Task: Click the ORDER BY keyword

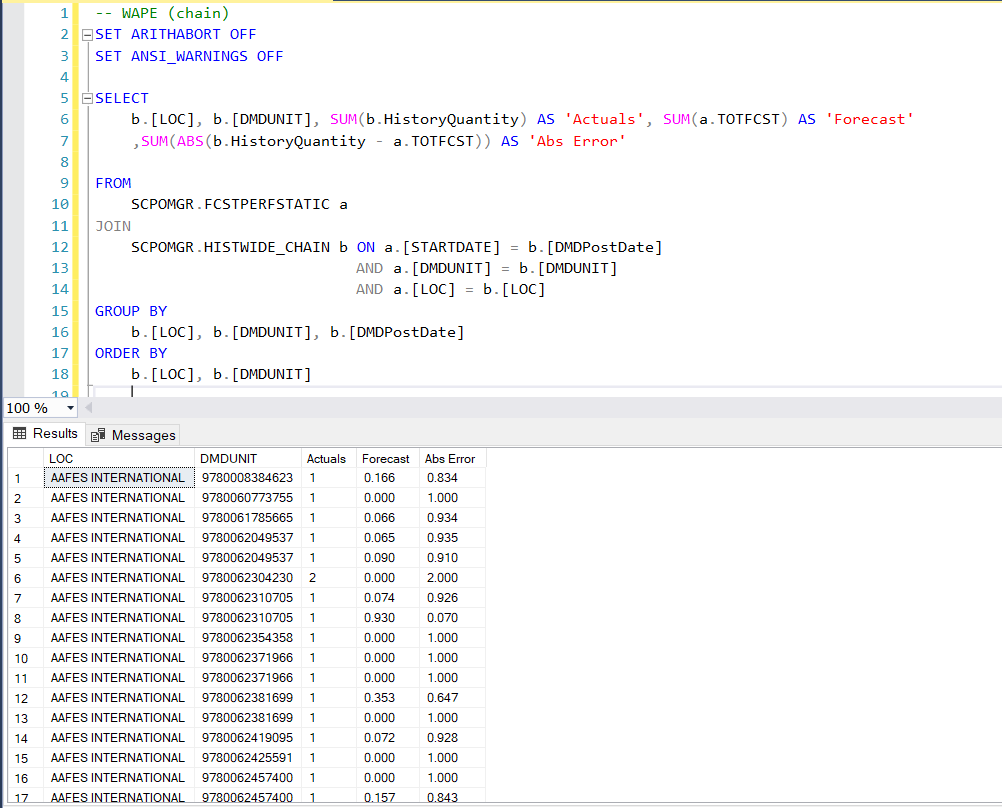Action: tap(131, 354)
